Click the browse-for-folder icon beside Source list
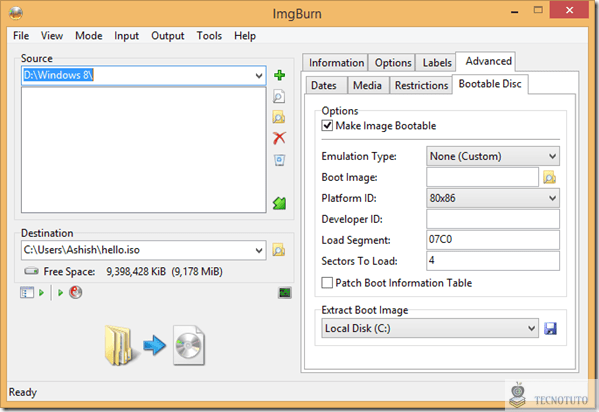The image size is (599, 412). [x=278, y=117]
